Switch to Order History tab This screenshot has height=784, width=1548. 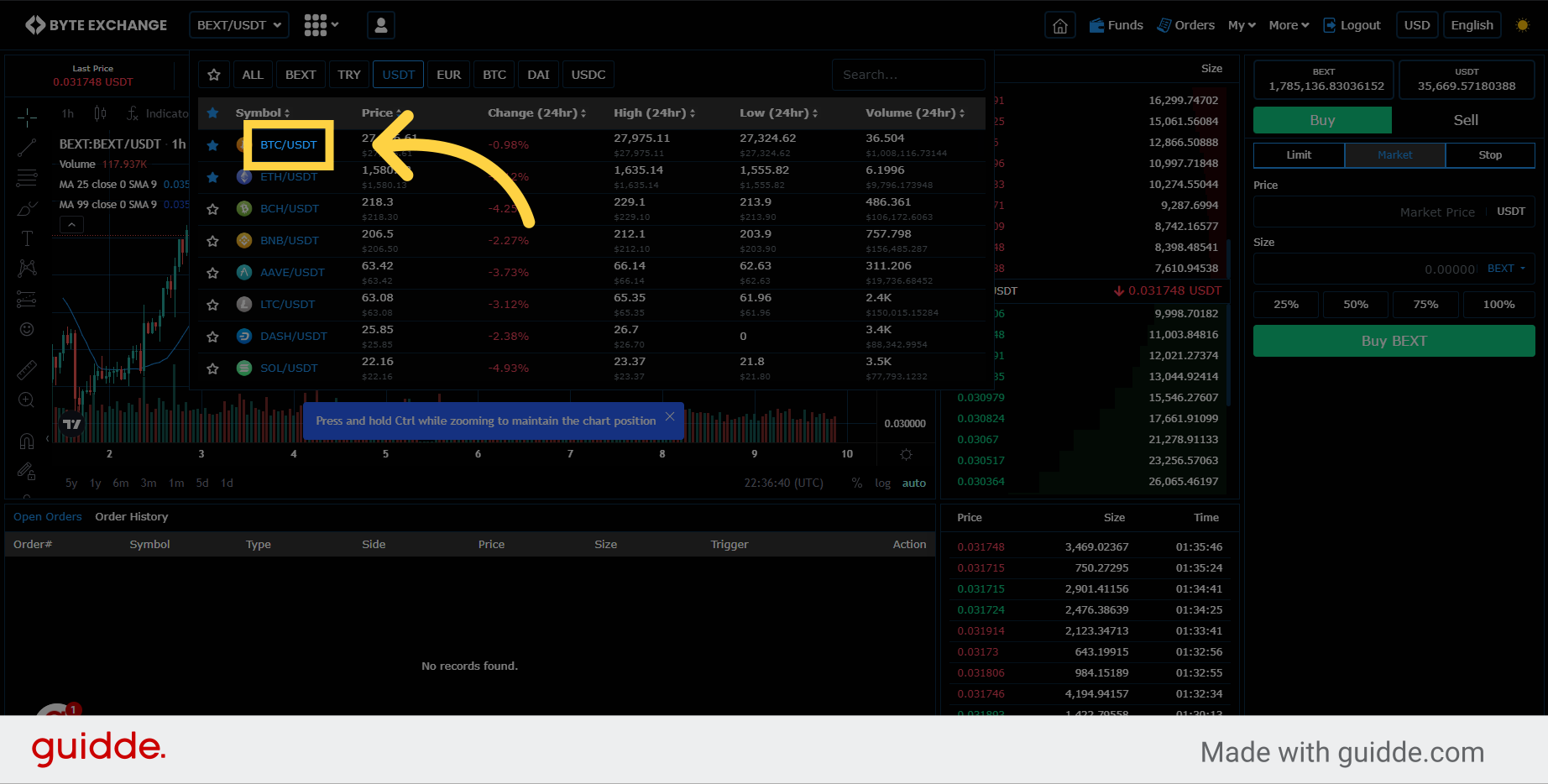[132, 516]
